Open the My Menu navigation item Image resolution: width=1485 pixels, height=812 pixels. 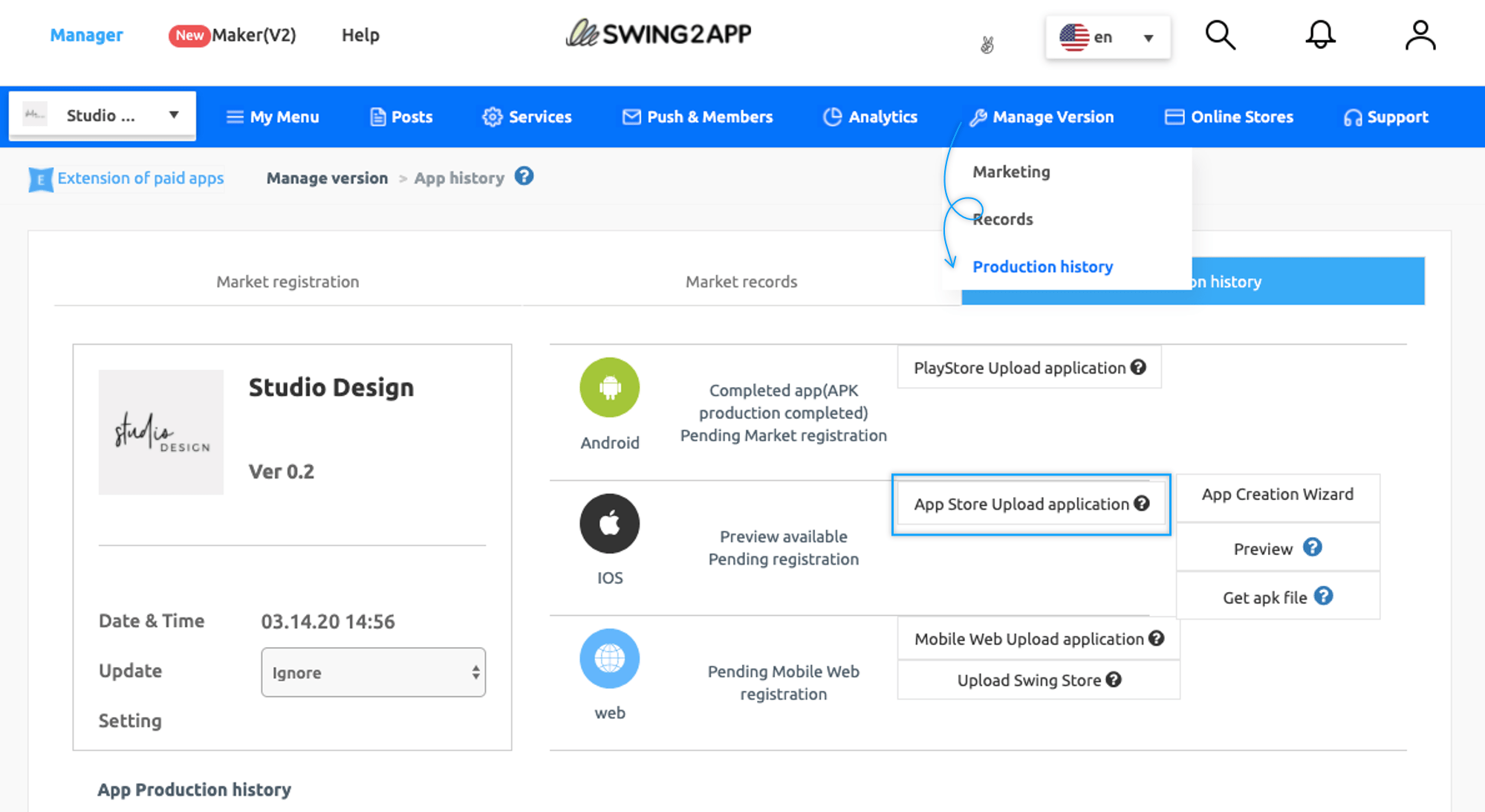[x=273, y=117]
